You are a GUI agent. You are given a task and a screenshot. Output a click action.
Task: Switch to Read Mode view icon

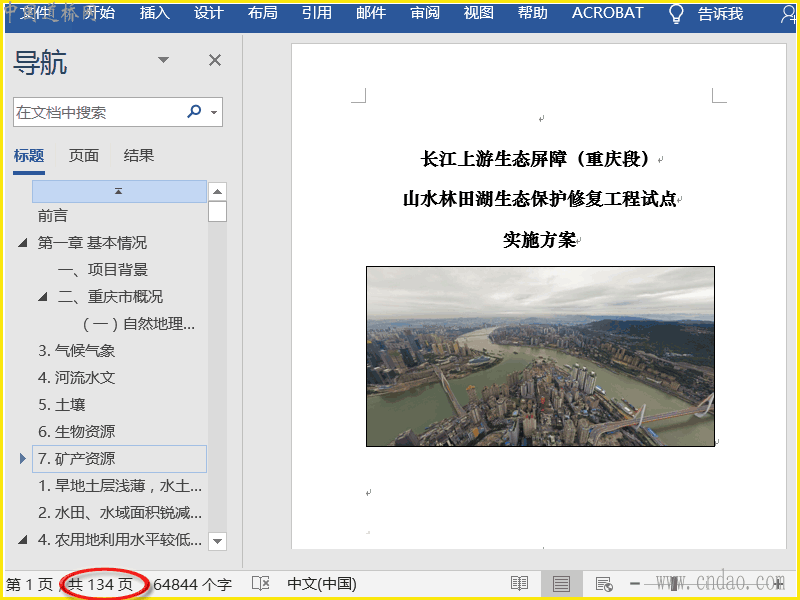point(519,583)
